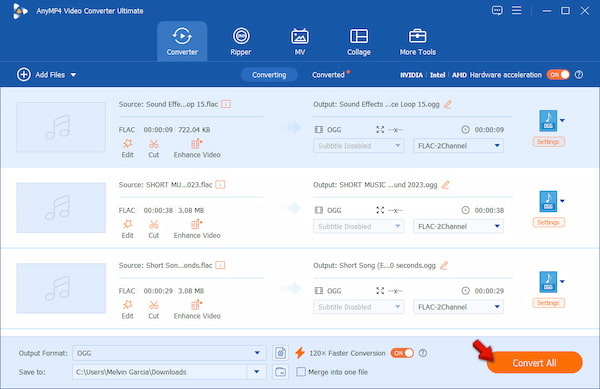Cut the Sound Effe...op 15.flac file
Image resolution: width=600 pixels, height=389 pixels.
click(153, 148)
